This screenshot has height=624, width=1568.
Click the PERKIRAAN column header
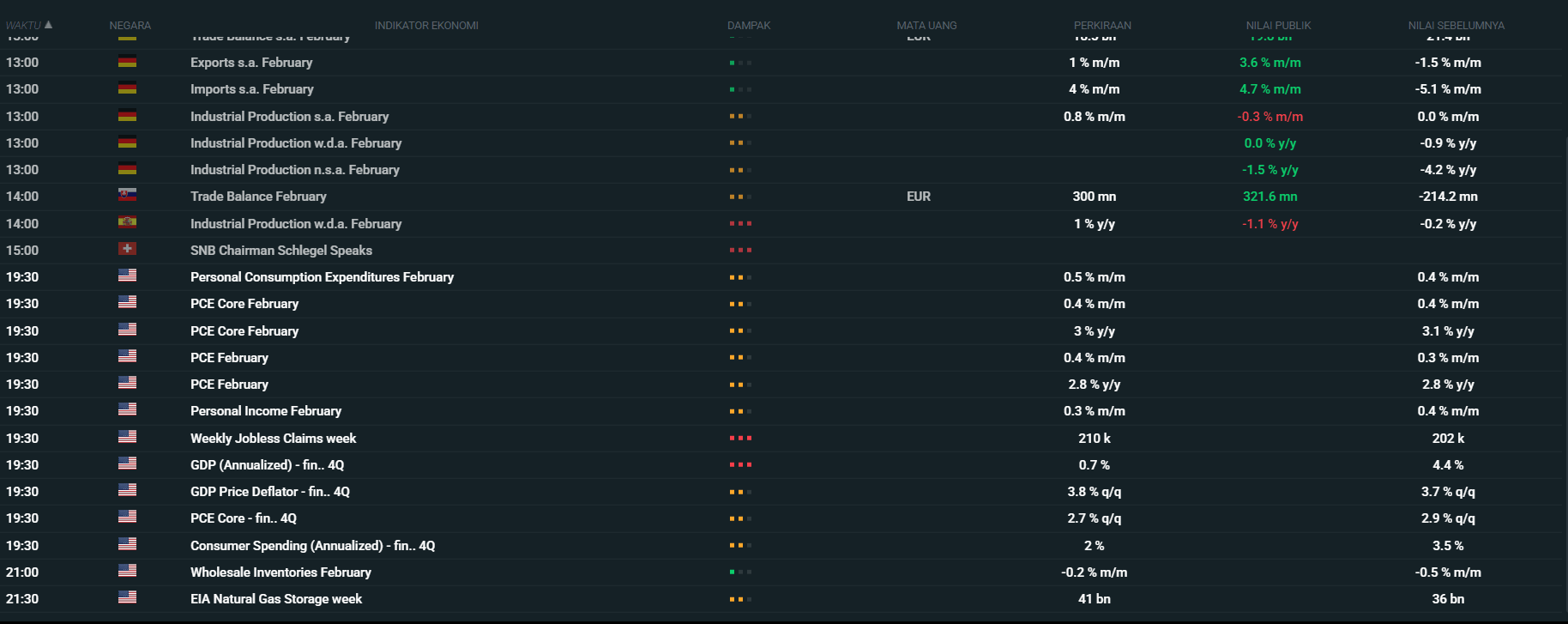(x=1101, y=26)
